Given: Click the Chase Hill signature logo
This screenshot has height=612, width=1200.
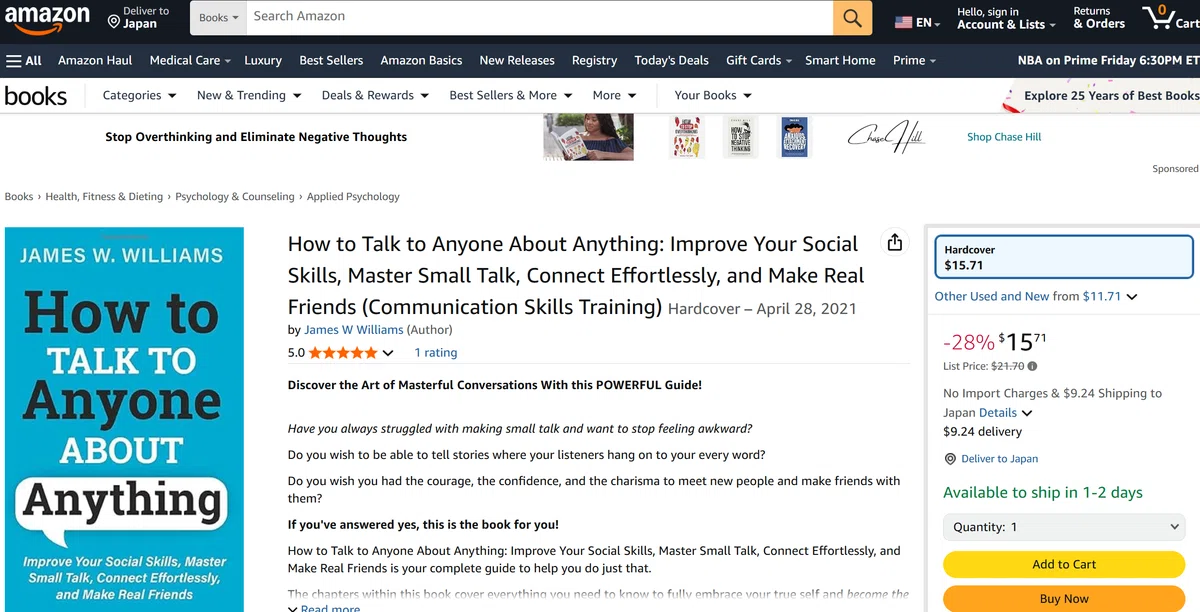Looking at the screenshot, I should pos(887,137).
